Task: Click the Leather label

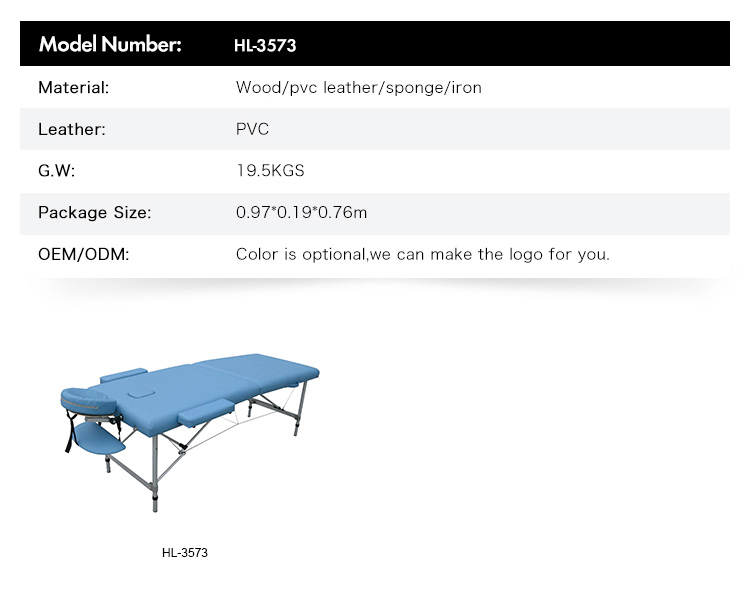Action: pyautogui.click(x=72, y=129)
